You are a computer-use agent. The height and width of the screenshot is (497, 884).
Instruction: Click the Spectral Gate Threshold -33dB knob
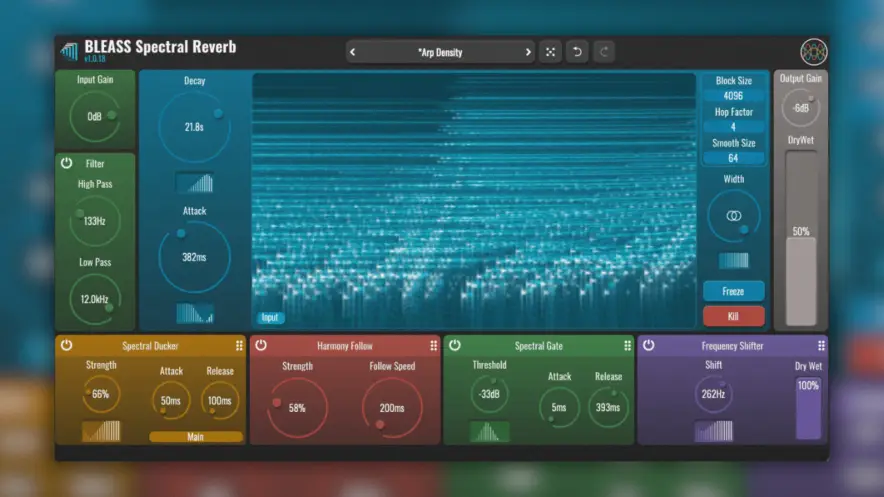pyautogui.click(x=489, y=394)
